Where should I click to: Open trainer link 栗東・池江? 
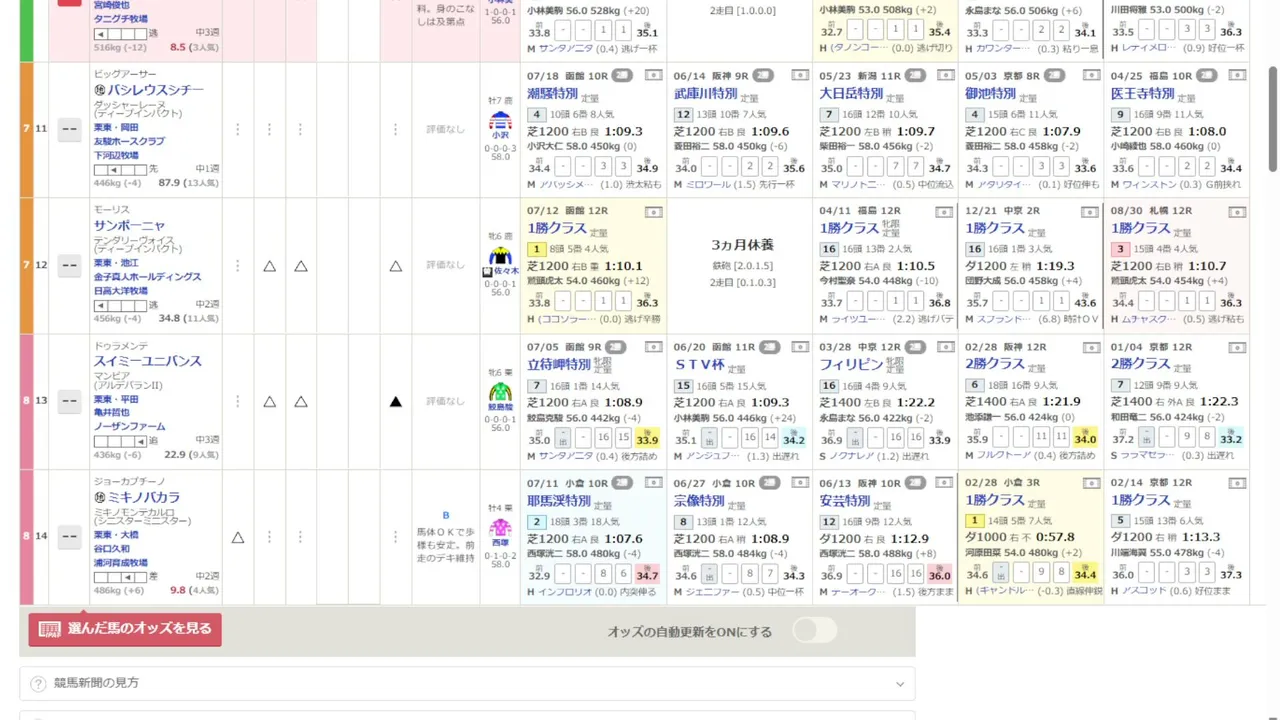click(x=116, y=263)
